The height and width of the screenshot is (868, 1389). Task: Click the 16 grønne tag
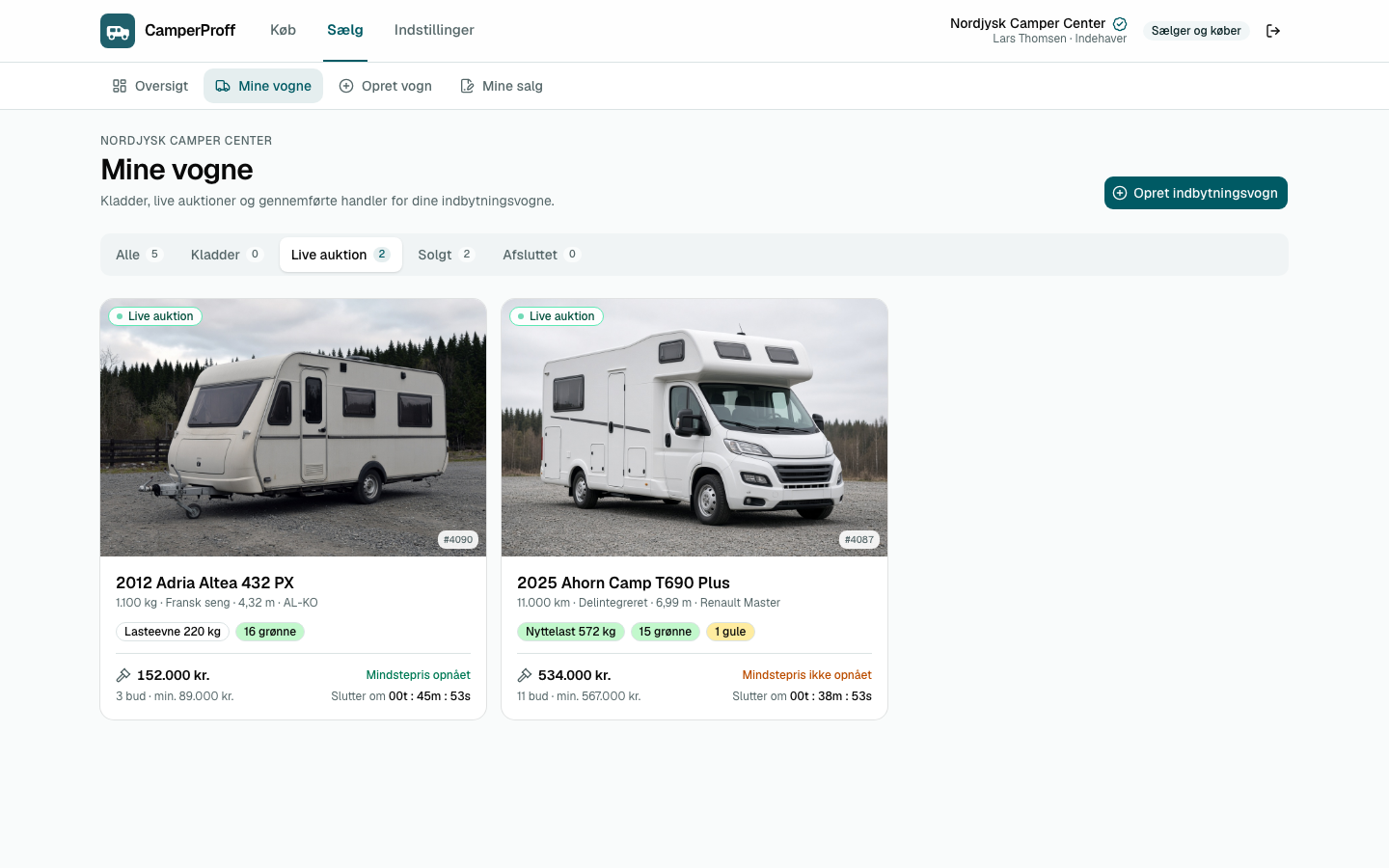[270, 632]
